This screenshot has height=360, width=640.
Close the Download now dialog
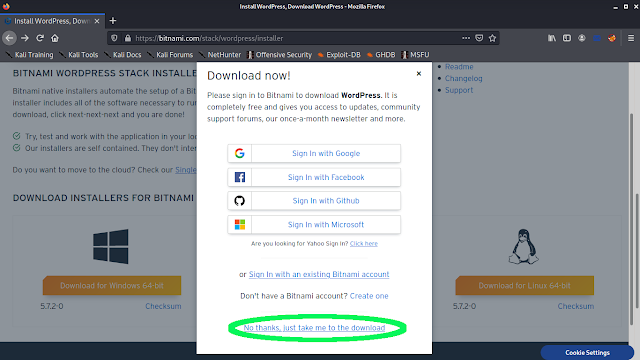(418, 73)
